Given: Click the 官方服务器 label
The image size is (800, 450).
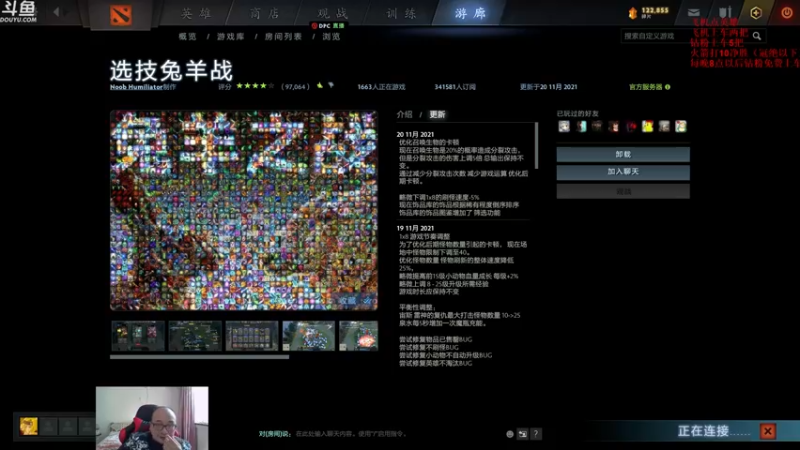Looking at the screenshot, I should pyautogui.click(x=645, y=87).
